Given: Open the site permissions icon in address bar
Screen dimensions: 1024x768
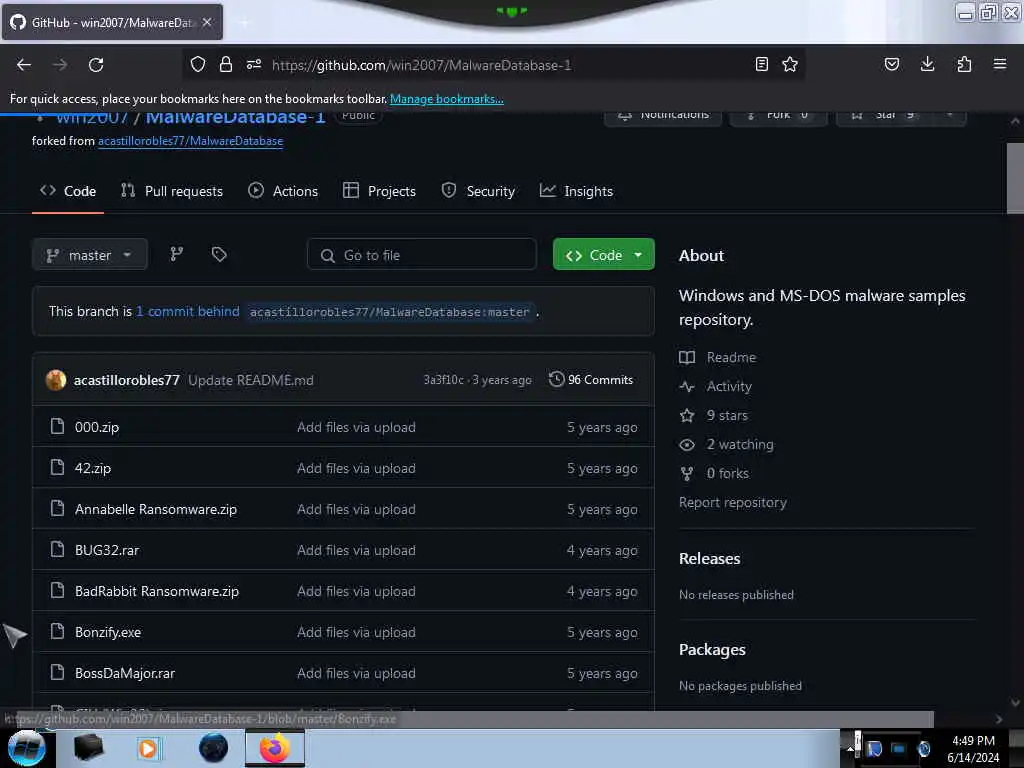Looking at the screenshot, I should (254, 64).
